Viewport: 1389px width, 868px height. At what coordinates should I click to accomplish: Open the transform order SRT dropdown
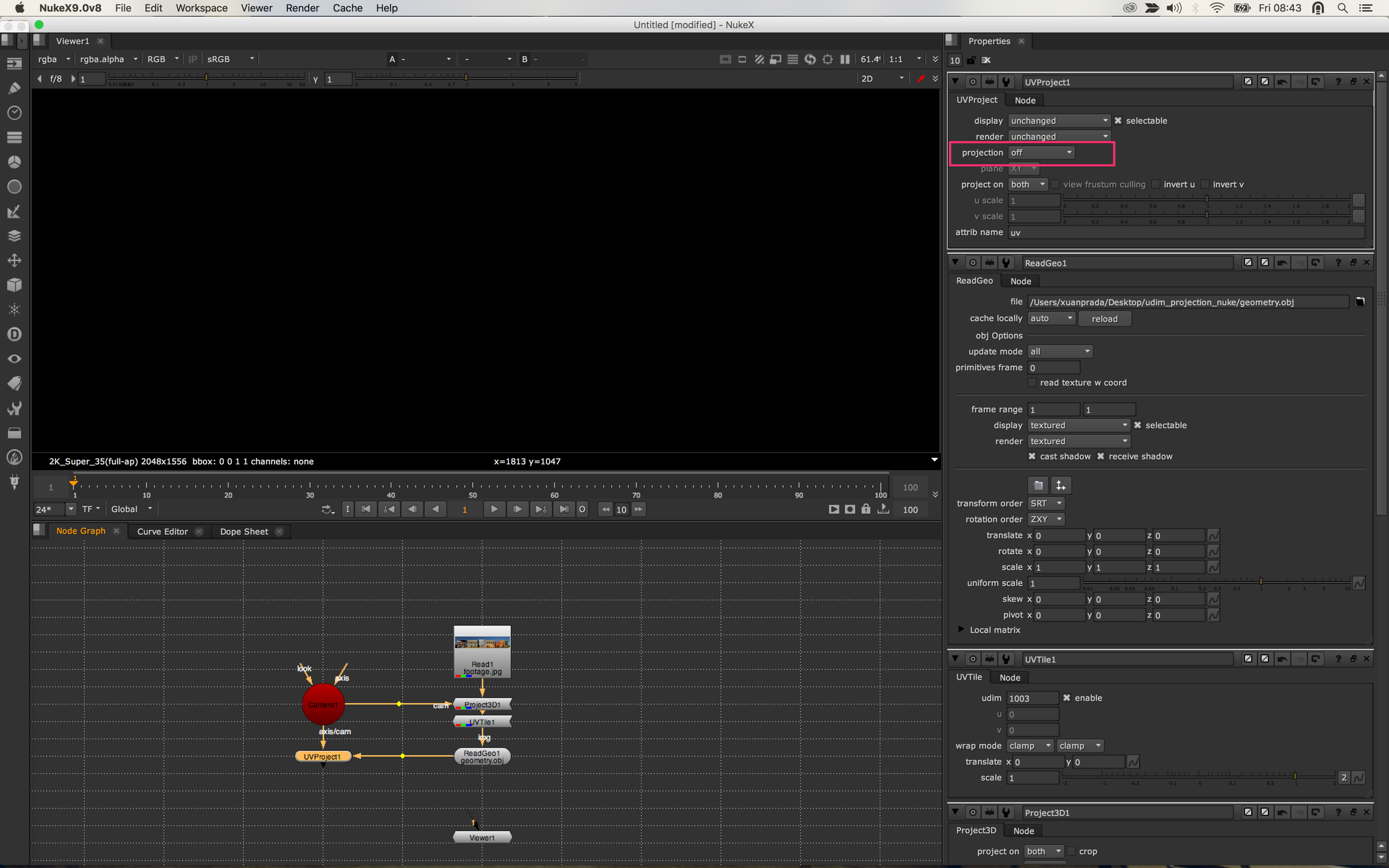point(1046,504)
